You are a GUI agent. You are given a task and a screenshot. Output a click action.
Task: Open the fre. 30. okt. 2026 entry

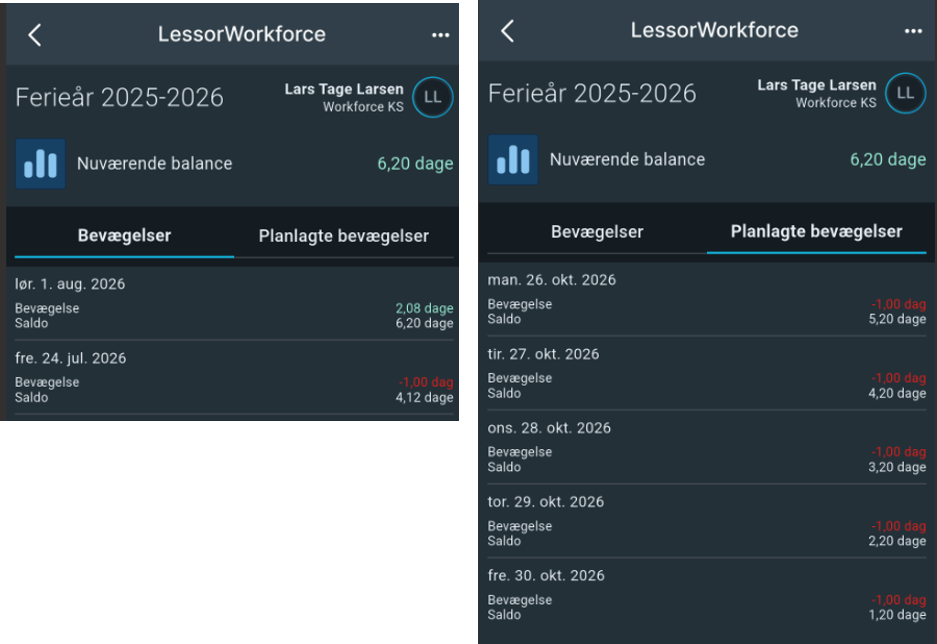coord(707,595)
